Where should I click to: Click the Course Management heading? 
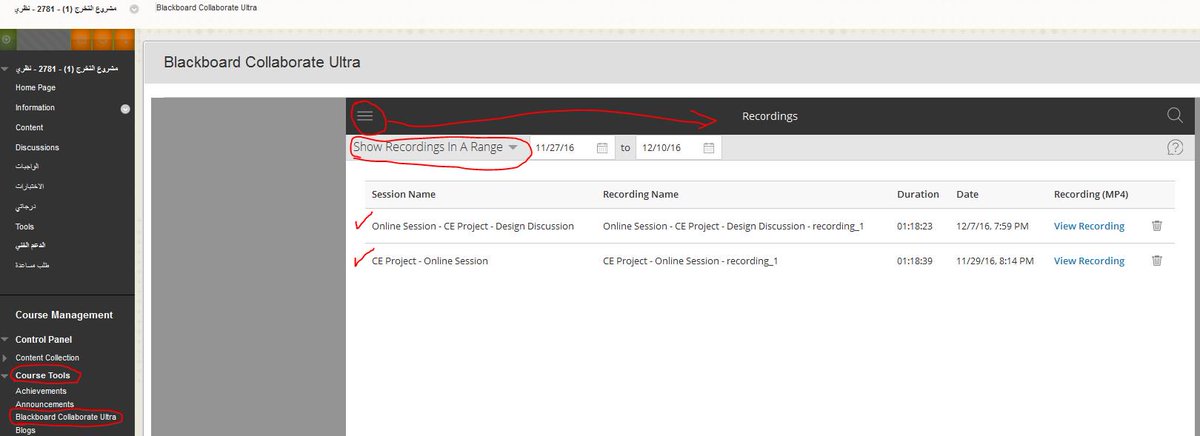(x=64, y=315)
